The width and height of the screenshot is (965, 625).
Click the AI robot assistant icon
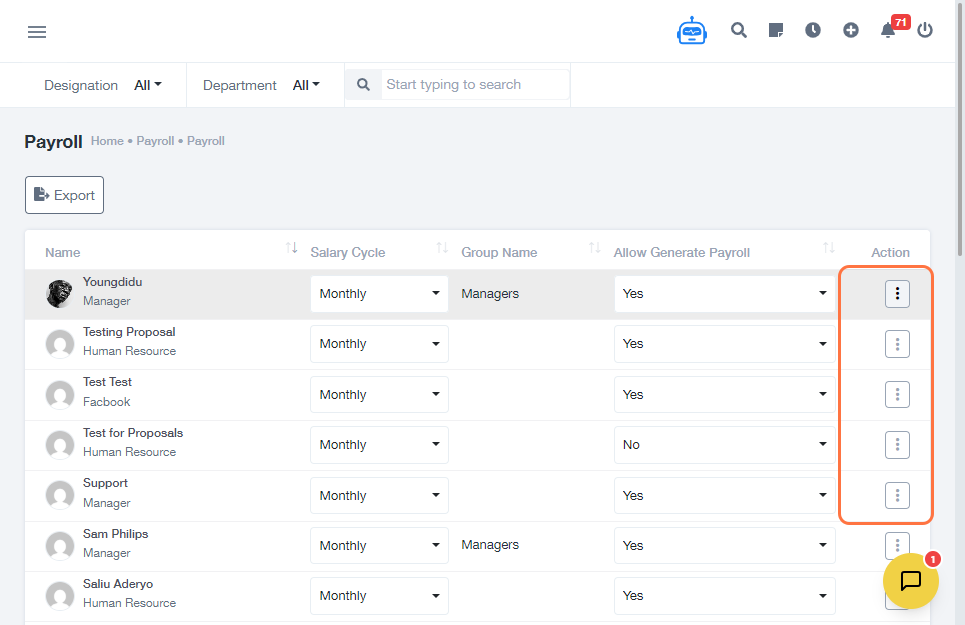pyautogui.click(x=691, y=31)
